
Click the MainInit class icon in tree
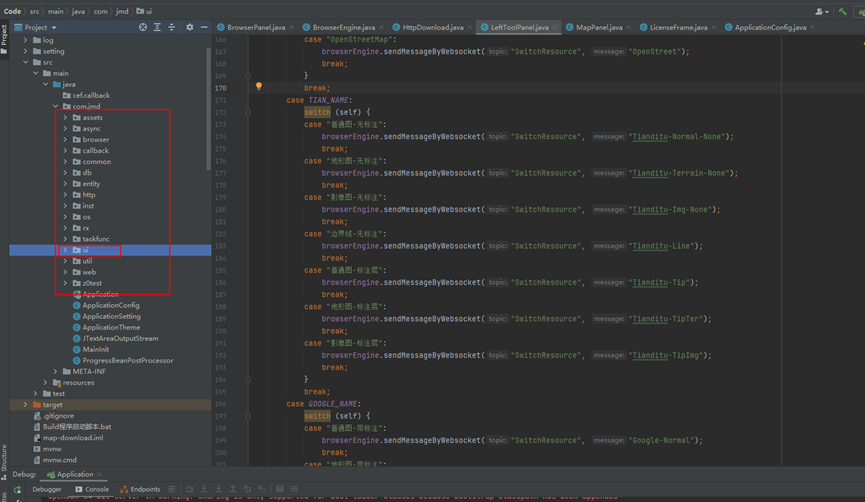[x=77, y=349]
